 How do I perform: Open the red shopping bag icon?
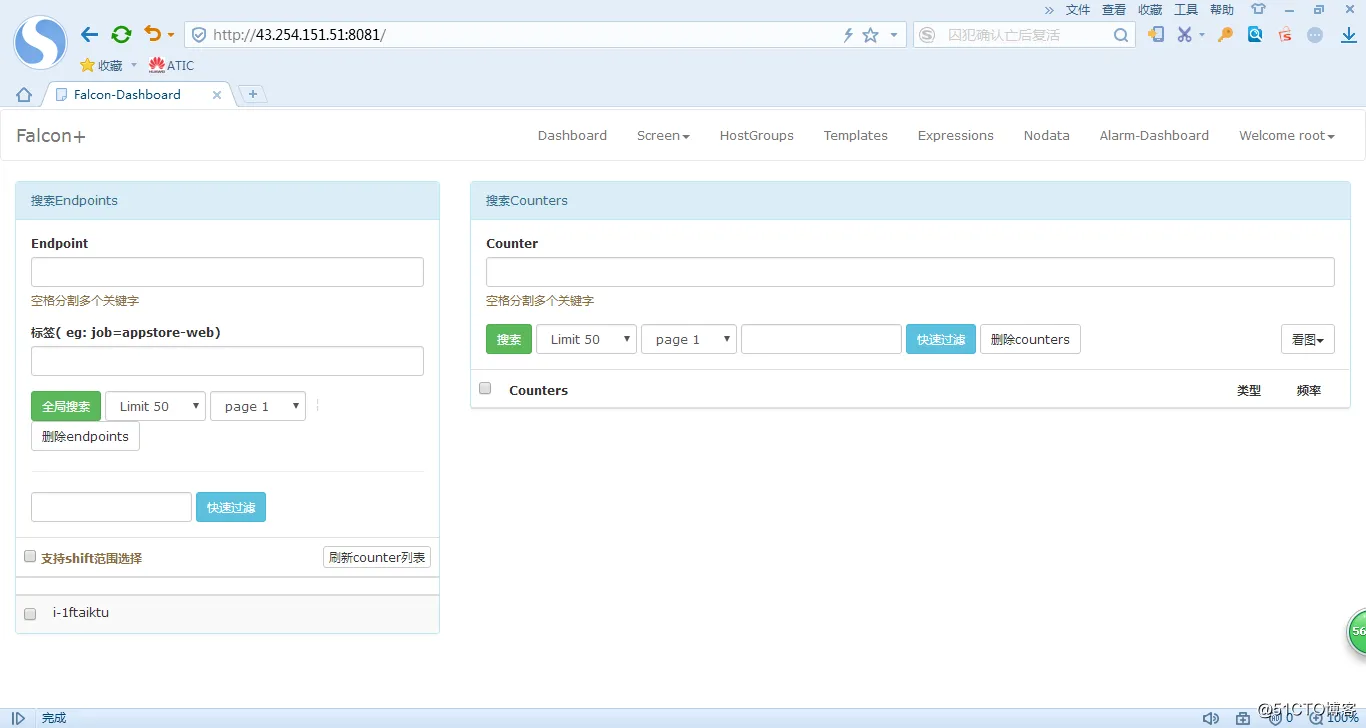pyautogui.click(x=1285, y=34)
